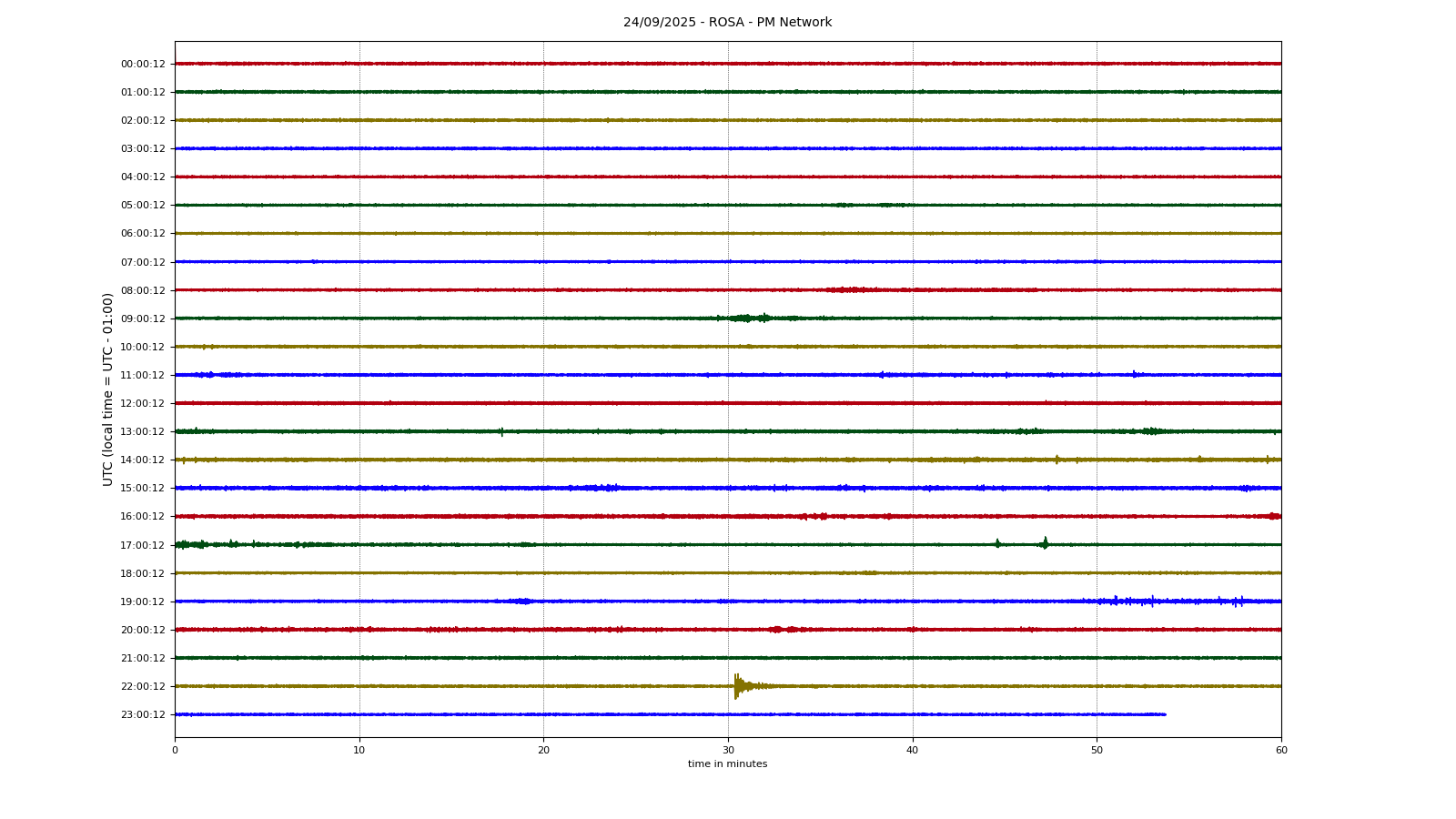Click the 12:00:12 row label
Viewport: 1456px width, 819px height.
click(x=143, y=403)
